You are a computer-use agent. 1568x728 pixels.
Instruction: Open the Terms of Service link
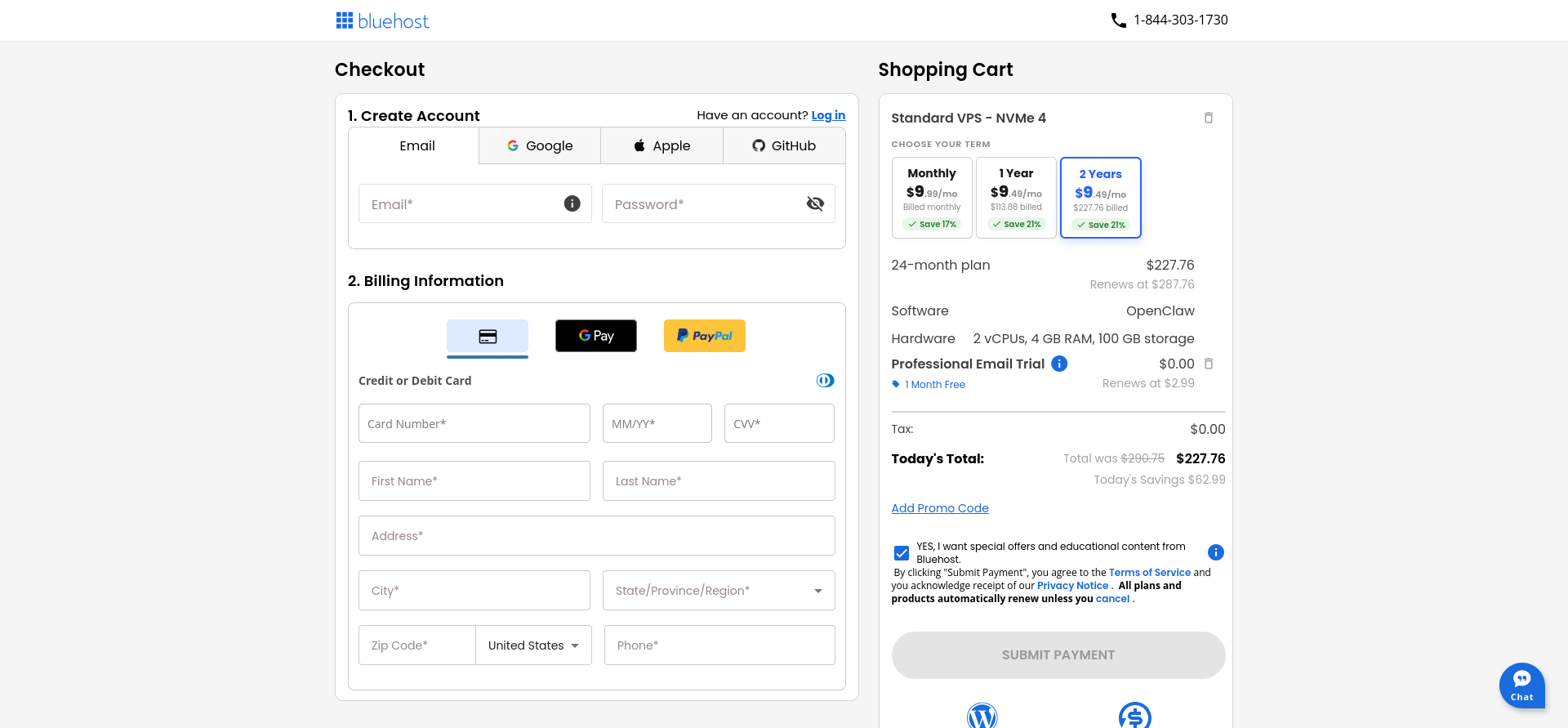[x=1150, y=573]
